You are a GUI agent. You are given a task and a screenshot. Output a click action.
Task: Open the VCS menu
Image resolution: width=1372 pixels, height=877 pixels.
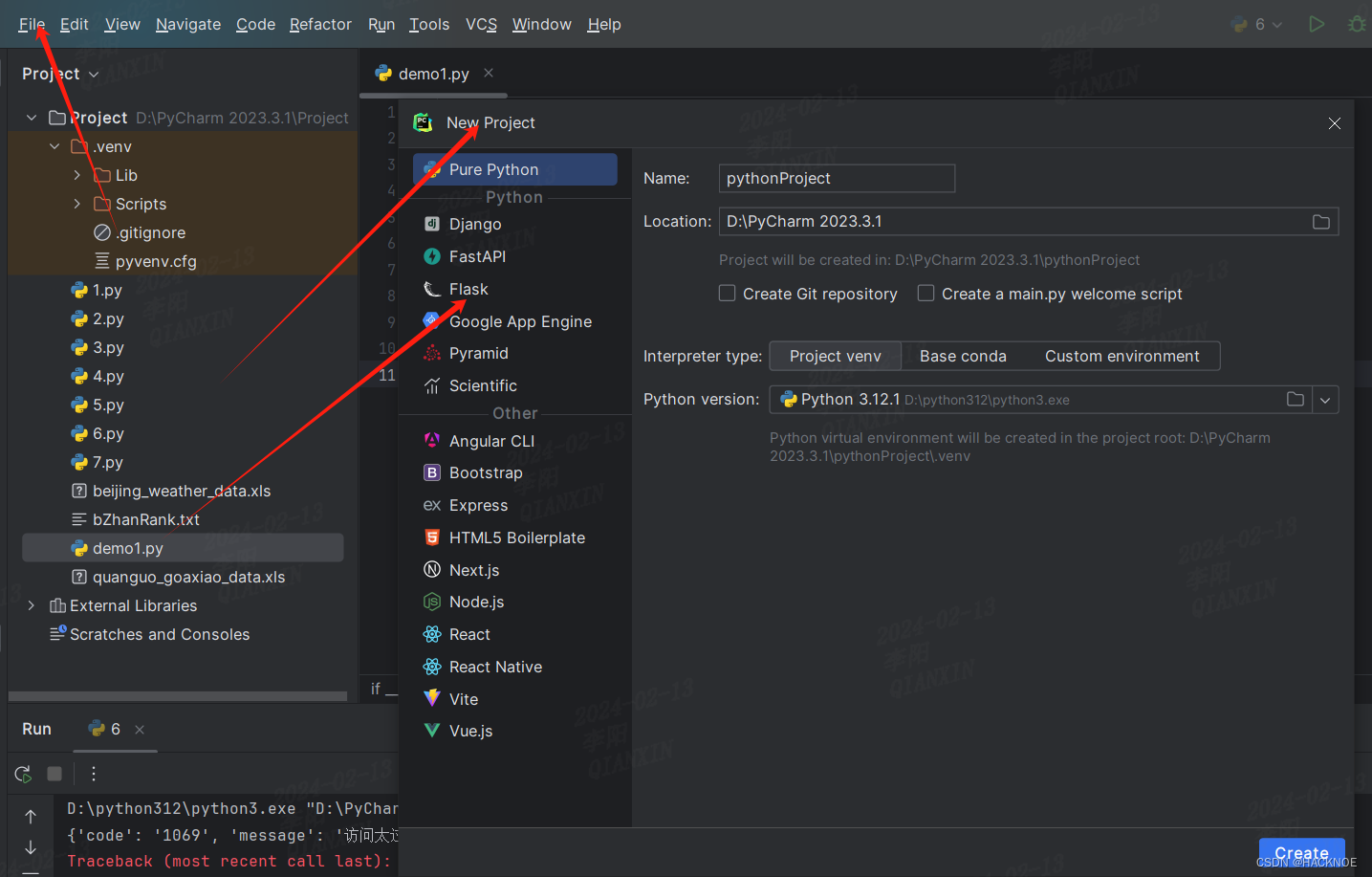pos(481,24)
